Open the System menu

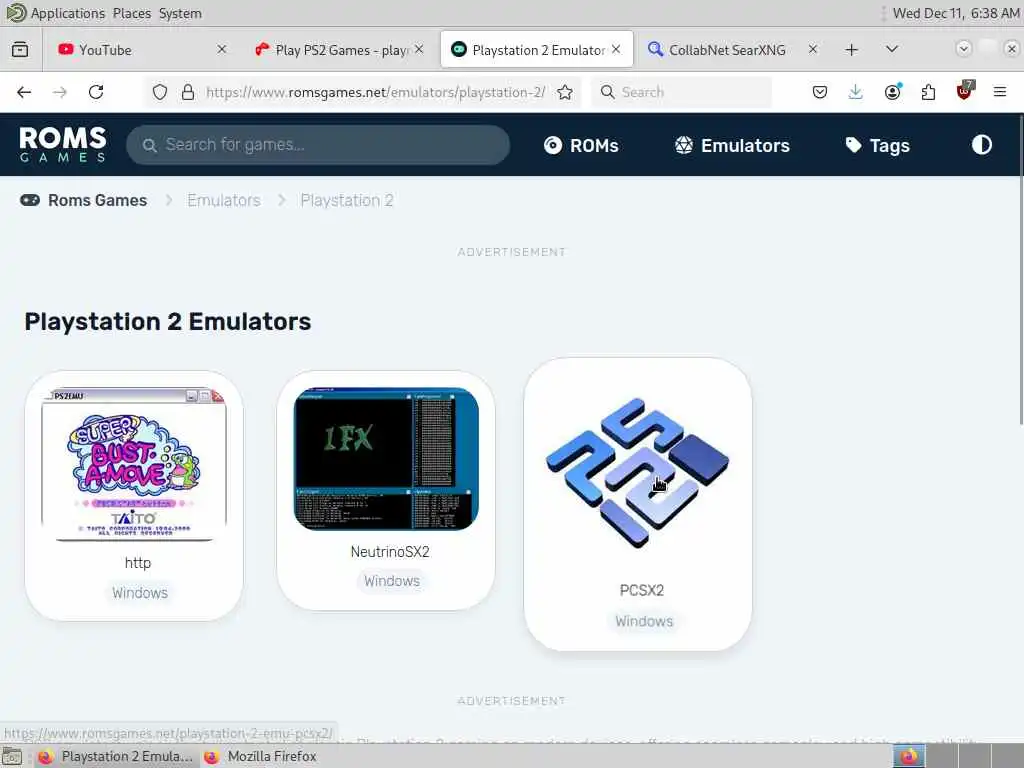click(x=180, y=13)
